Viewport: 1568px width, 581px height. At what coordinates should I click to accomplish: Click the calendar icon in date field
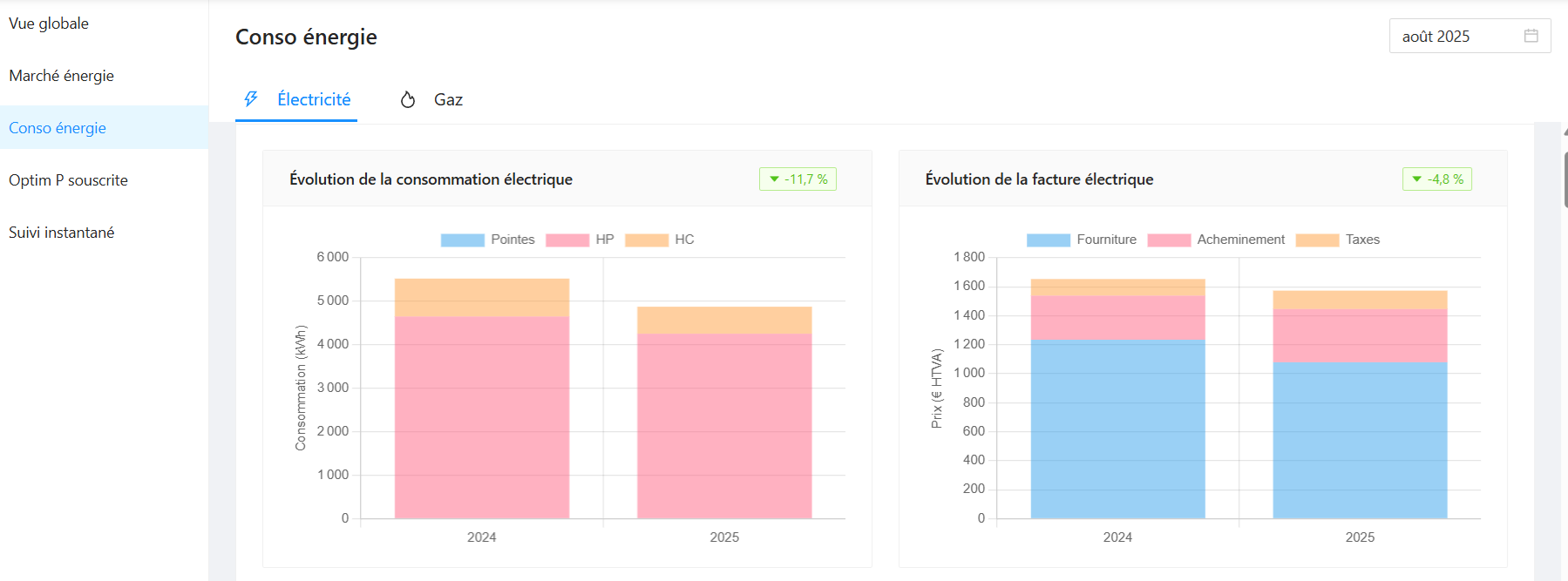pyautogui.click(x=1531, y=36)
